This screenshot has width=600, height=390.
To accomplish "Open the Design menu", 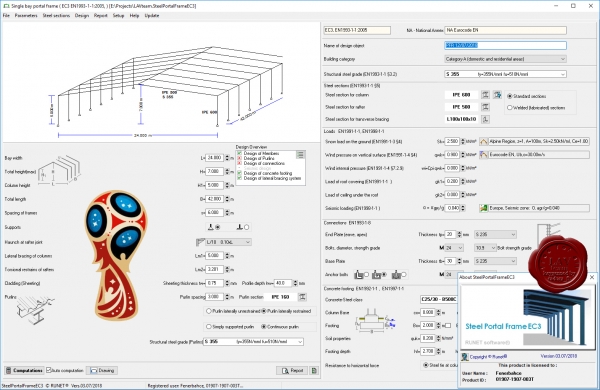I will (x=82, y=16).
